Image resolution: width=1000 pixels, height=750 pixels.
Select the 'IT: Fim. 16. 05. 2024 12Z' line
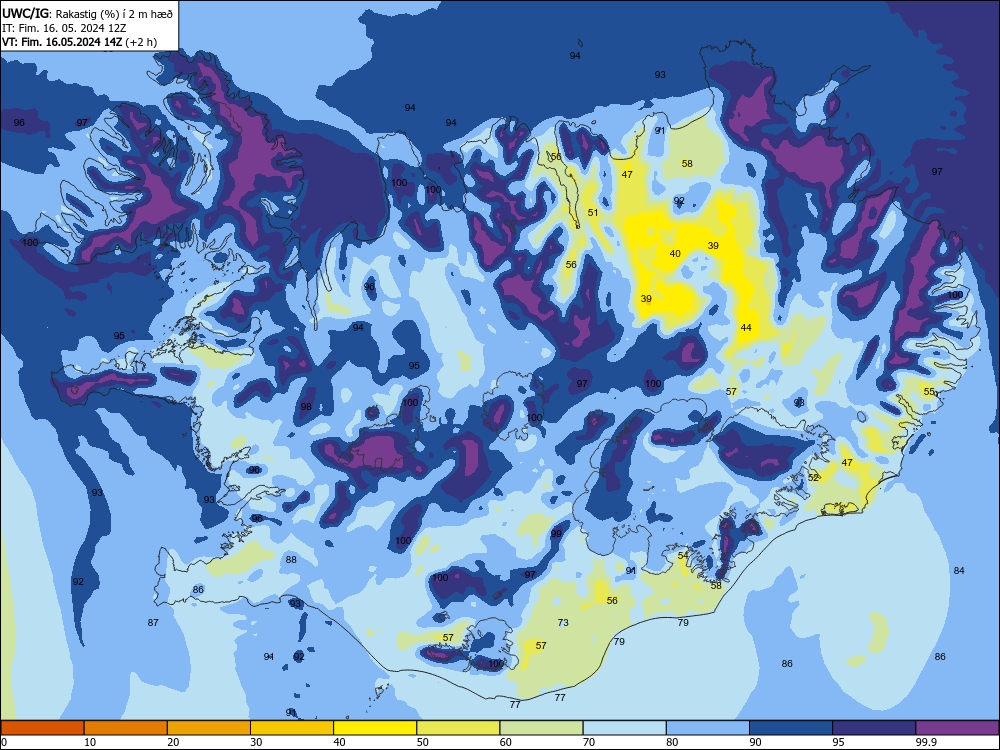[64, 28]
